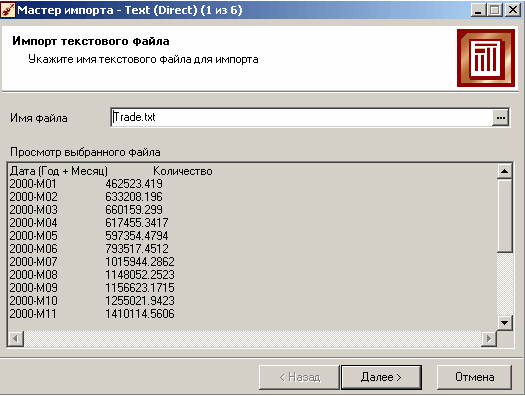Viewport: 525px width, 396px height.
Task: Click the heading Импорт текстового файла
Action: pyautogui.click(x=91, y=41)
